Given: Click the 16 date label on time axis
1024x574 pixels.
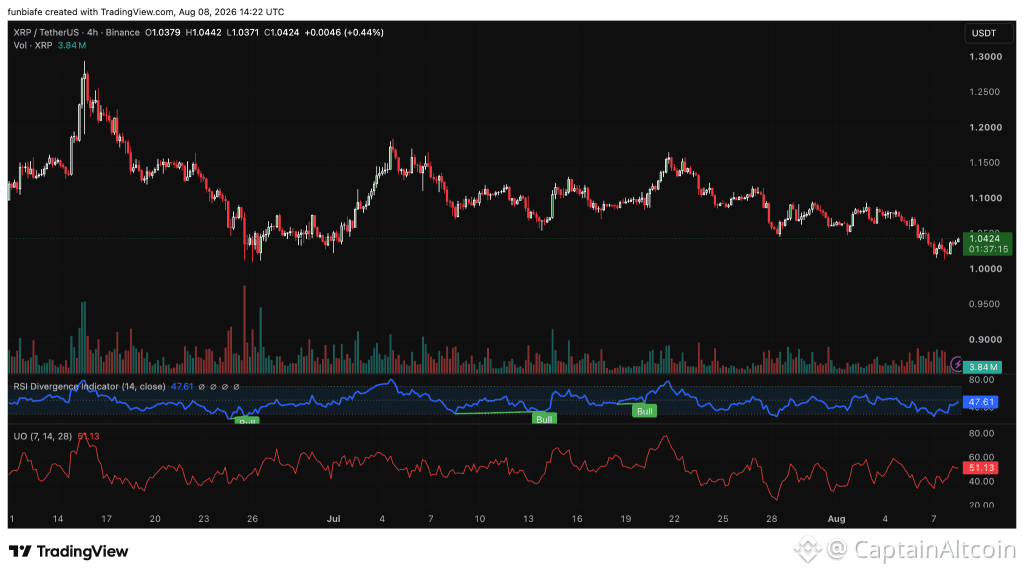Looking at the screenshot, I should (577, 519).
